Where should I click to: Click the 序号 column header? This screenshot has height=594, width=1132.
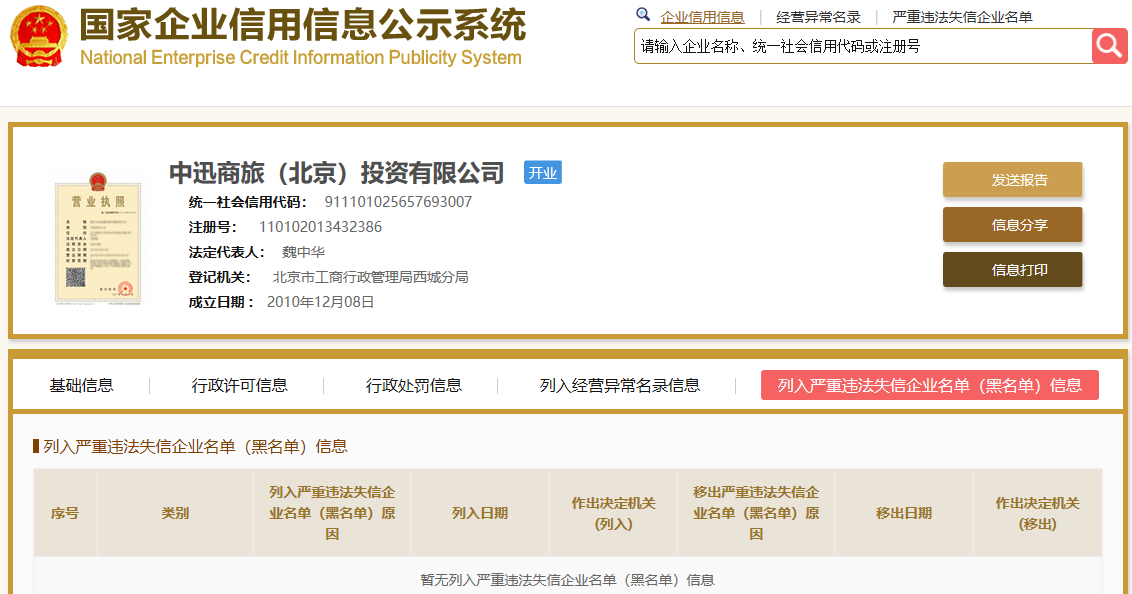(x=65, y=513)
